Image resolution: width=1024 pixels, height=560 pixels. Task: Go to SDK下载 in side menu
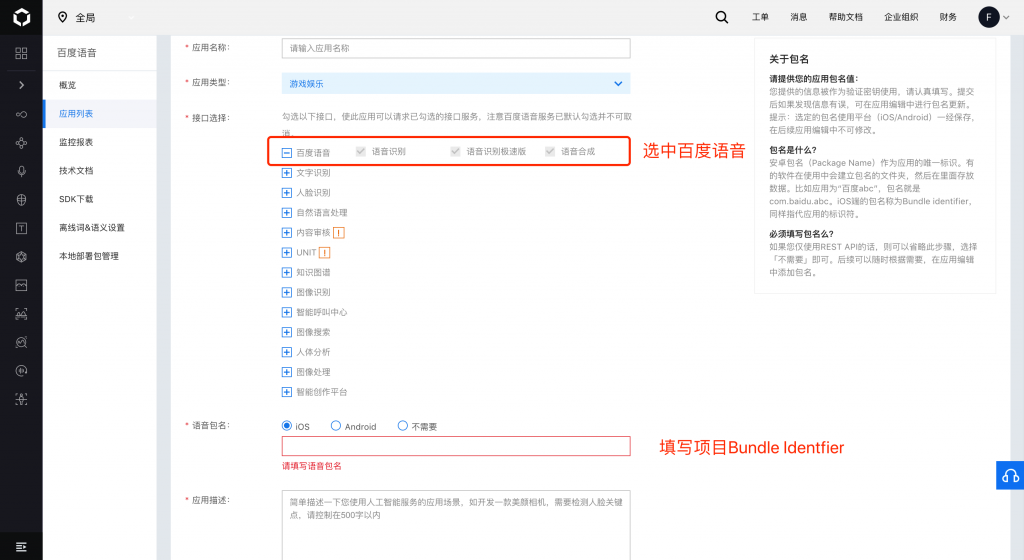(x=76, y=199)
